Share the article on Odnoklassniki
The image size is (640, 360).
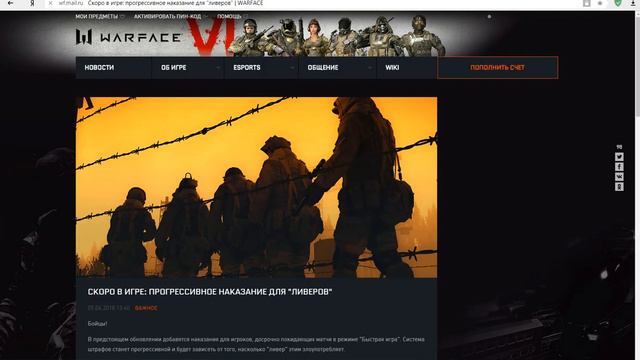(x=619, y=187)
